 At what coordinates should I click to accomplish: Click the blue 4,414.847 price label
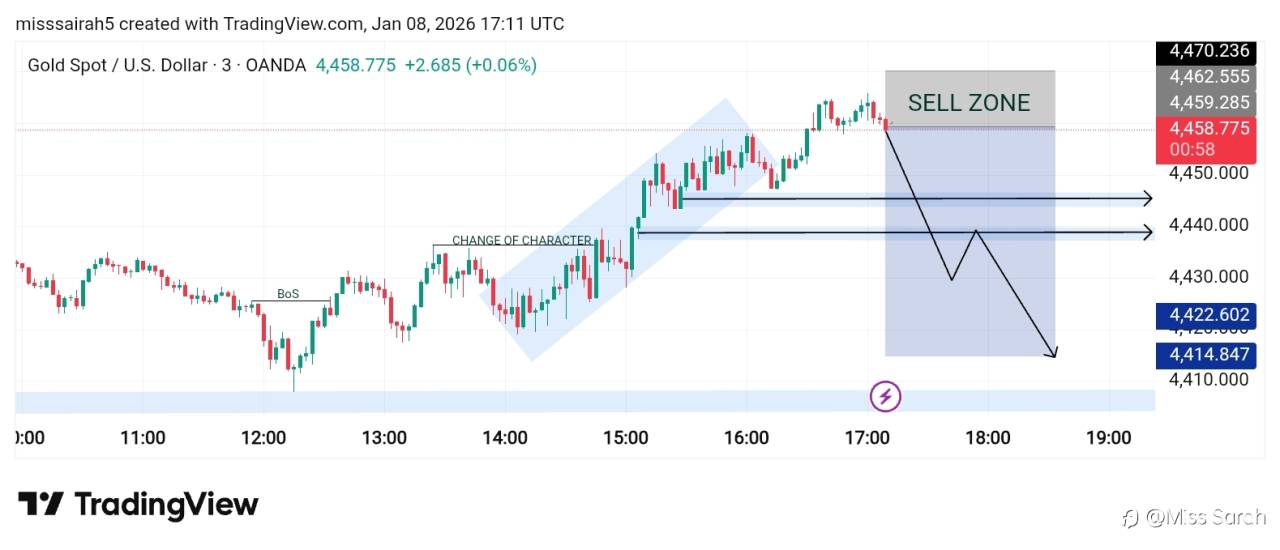1207,354
